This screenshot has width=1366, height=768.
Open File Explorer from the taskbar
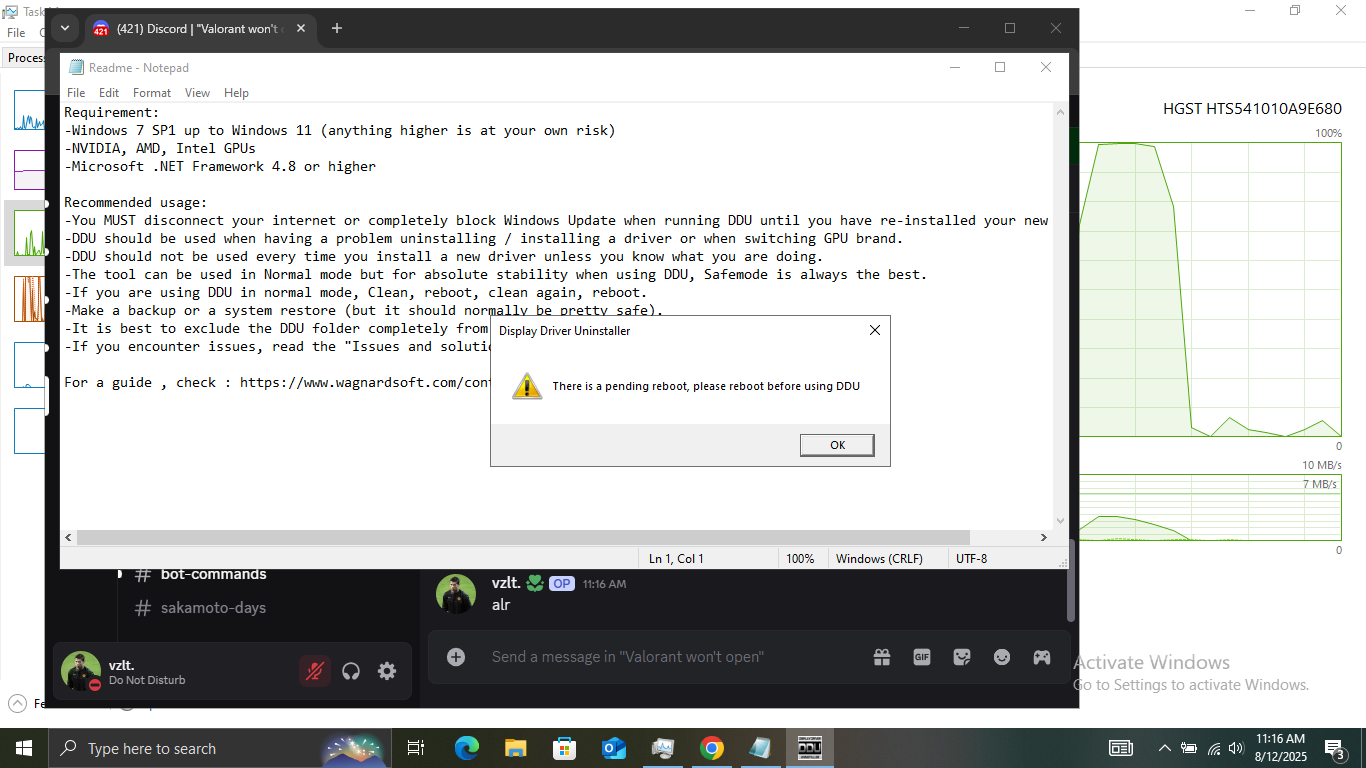[516, 748]
